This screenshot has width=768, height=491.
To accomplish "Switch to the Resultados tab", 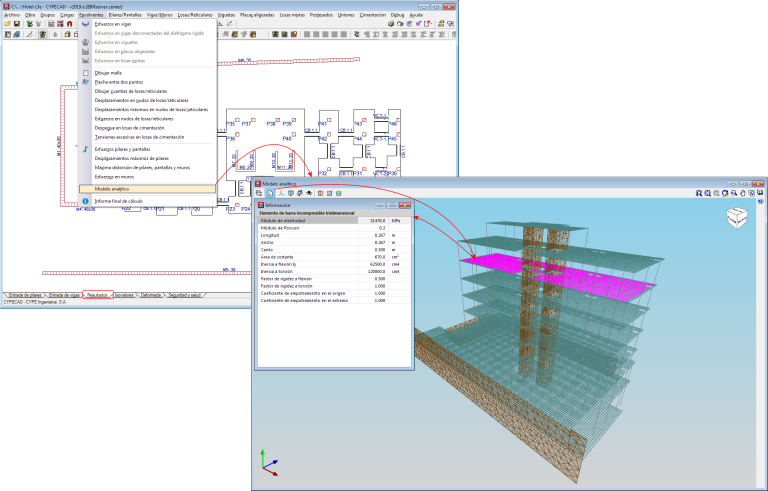I will [97, 295].
